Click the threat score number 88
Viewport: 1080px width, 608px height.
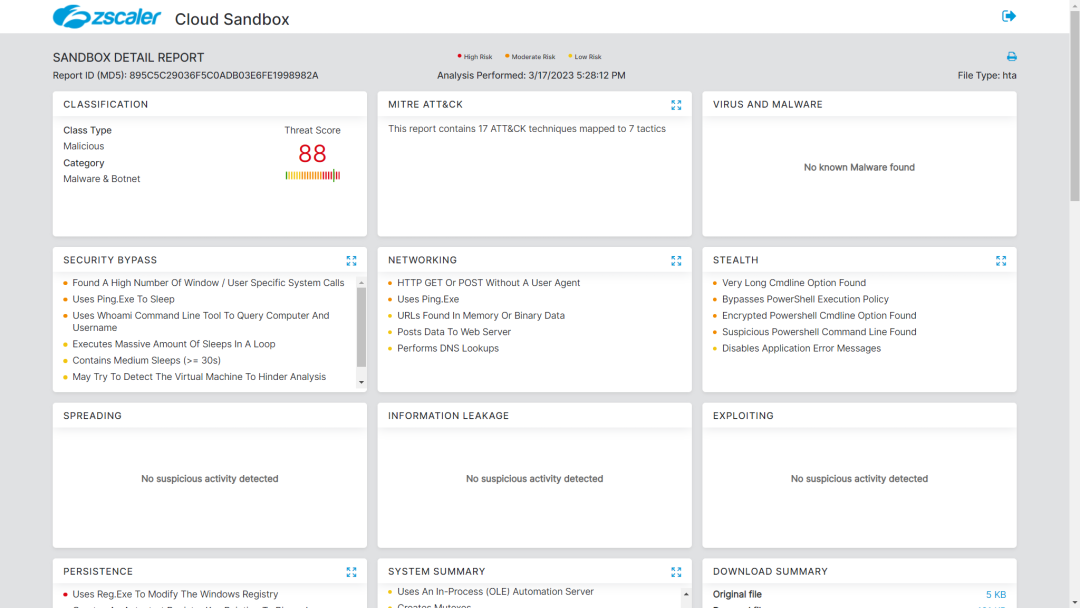point(312,154)
